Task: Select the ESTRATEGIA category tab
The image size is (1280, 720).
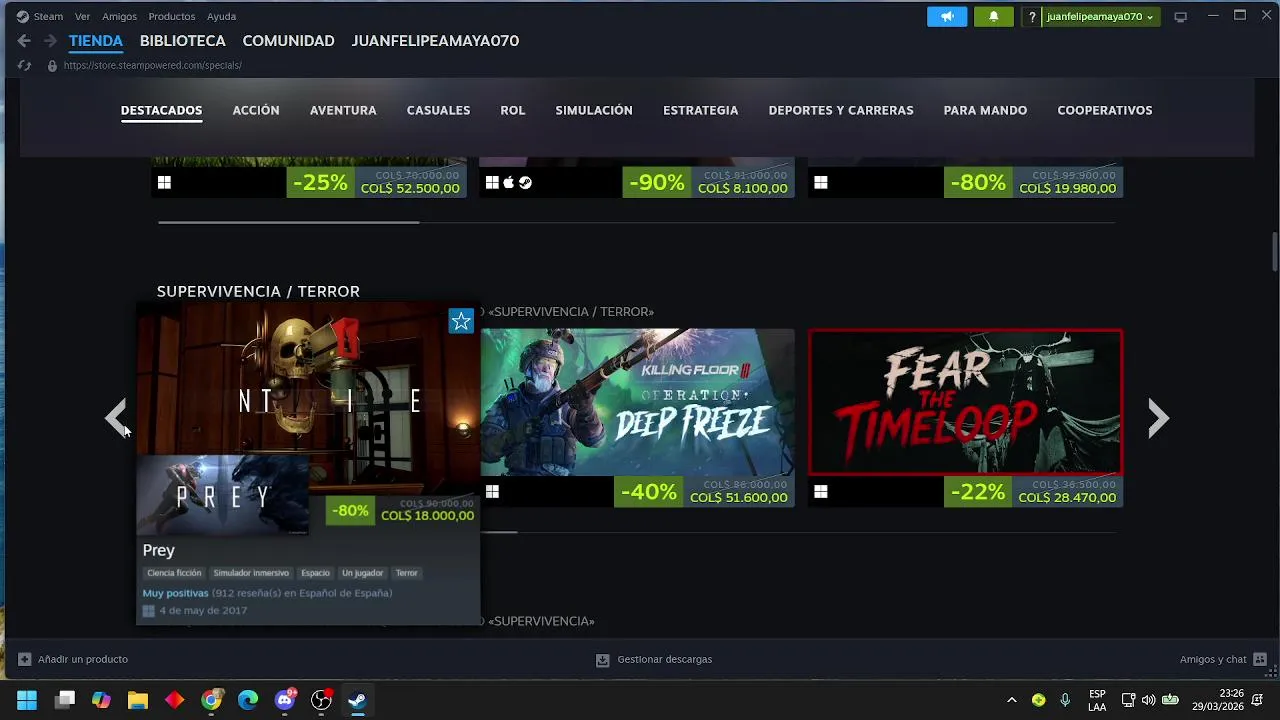Action: pyautogui.click(x=701, y=110)
